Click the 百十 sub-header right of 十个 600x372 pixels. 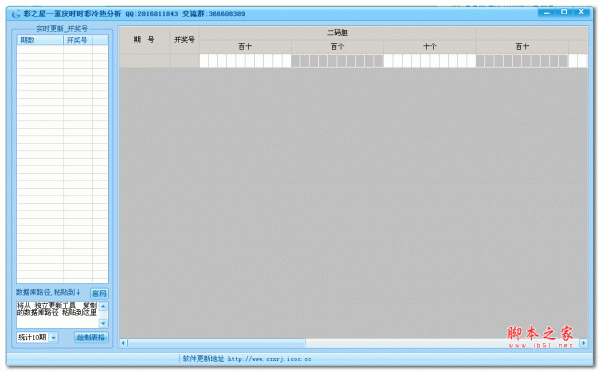pyautogui.click(x=522, y=47)
